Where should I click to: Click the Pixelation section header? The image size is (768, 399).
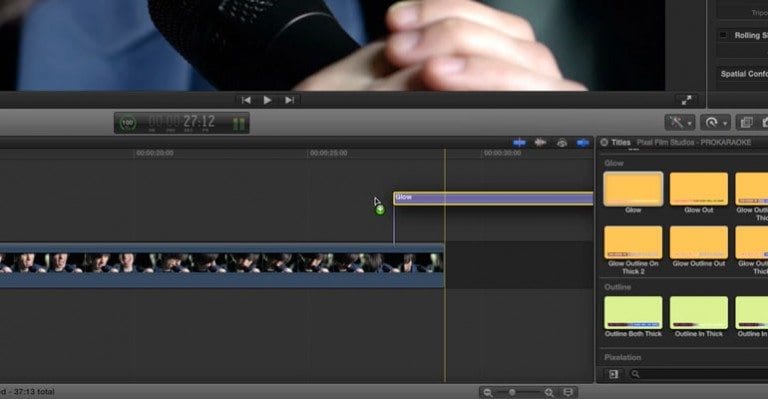(x=623, y=357)
